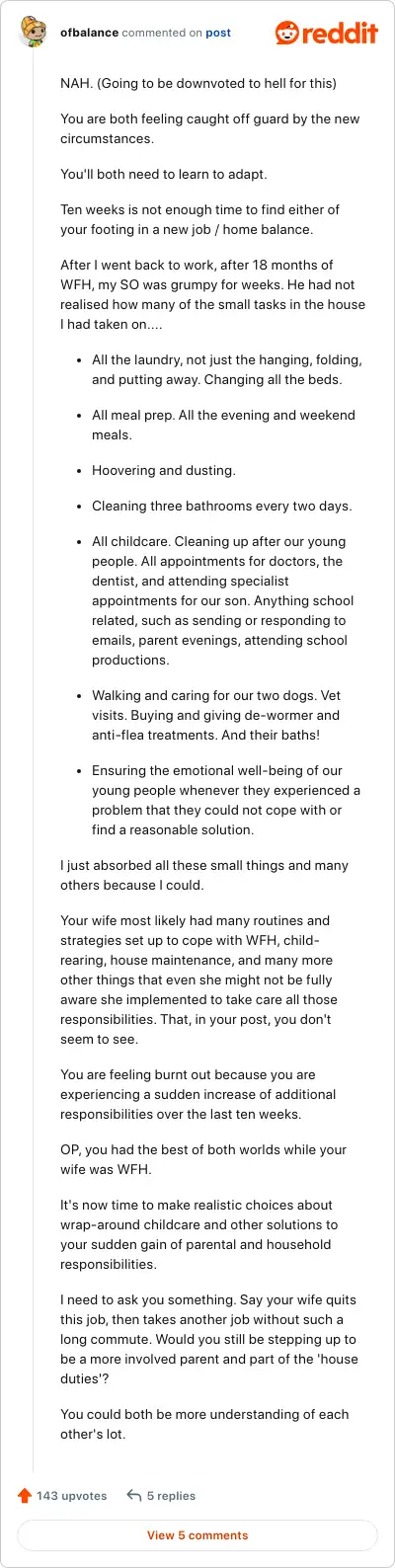Select the 143 upvotes count

click(x=71, y=1496)
